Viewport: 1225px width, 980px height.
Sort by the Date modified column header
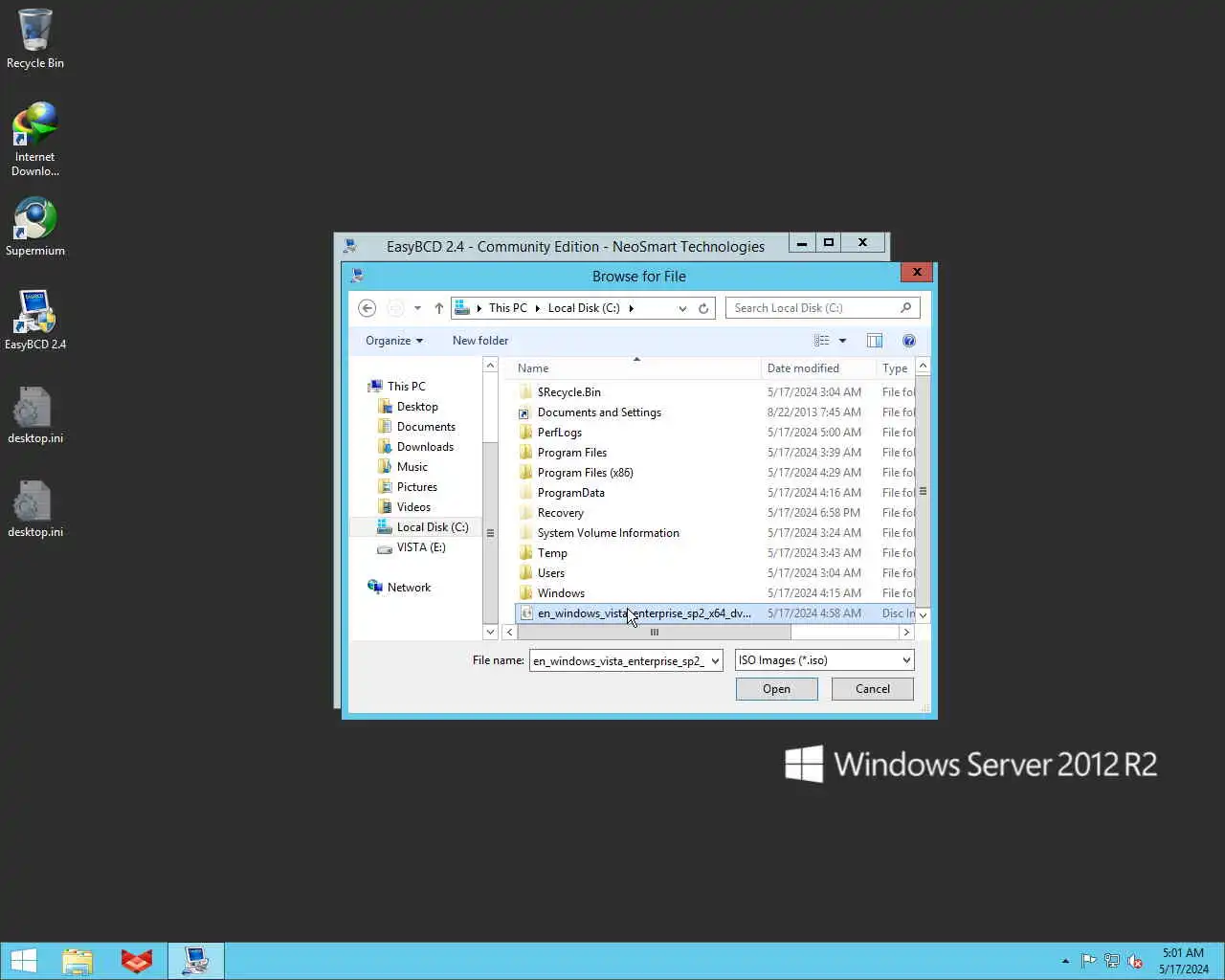click(x=818, y=368)
